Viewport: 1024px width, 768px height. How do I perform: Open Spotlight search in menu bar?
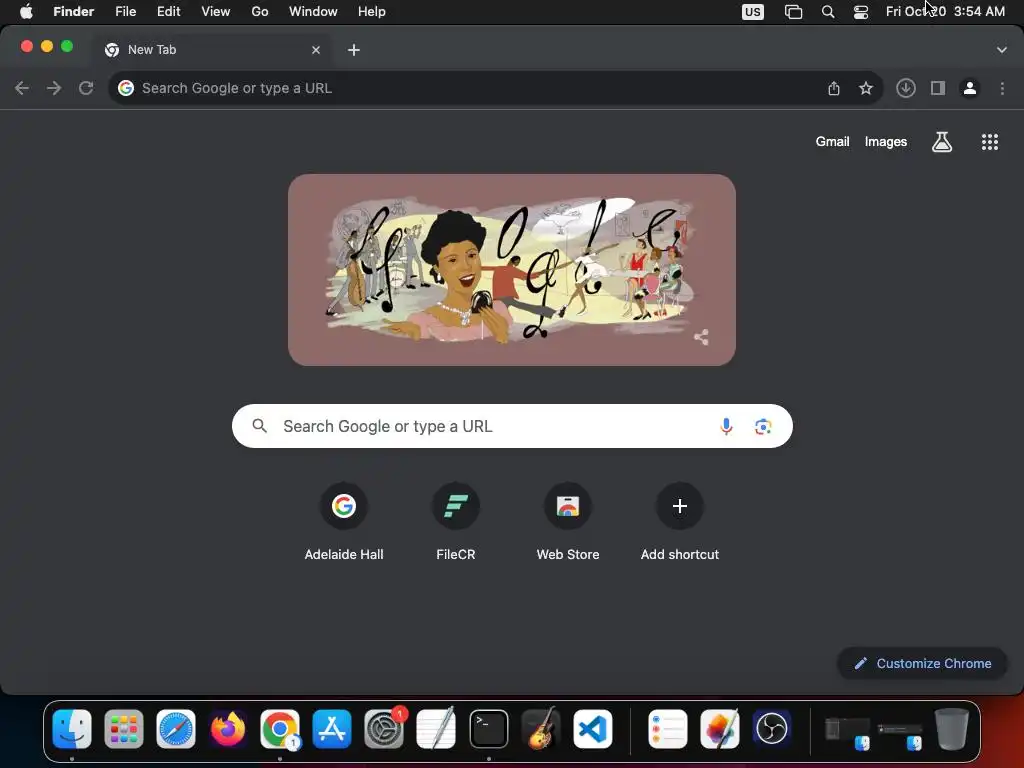pos(828,12)
